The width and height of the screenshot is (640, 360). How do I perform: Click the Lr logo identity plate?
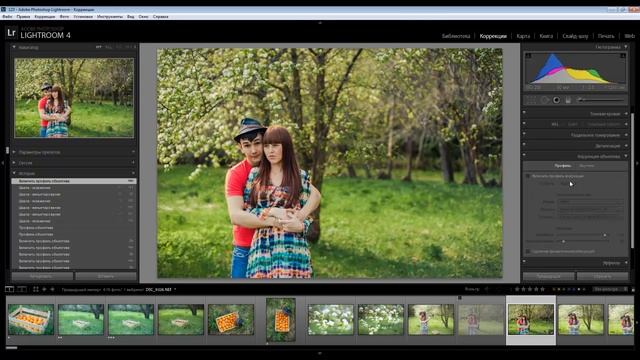pyautogui.click(x=11, y=33)
